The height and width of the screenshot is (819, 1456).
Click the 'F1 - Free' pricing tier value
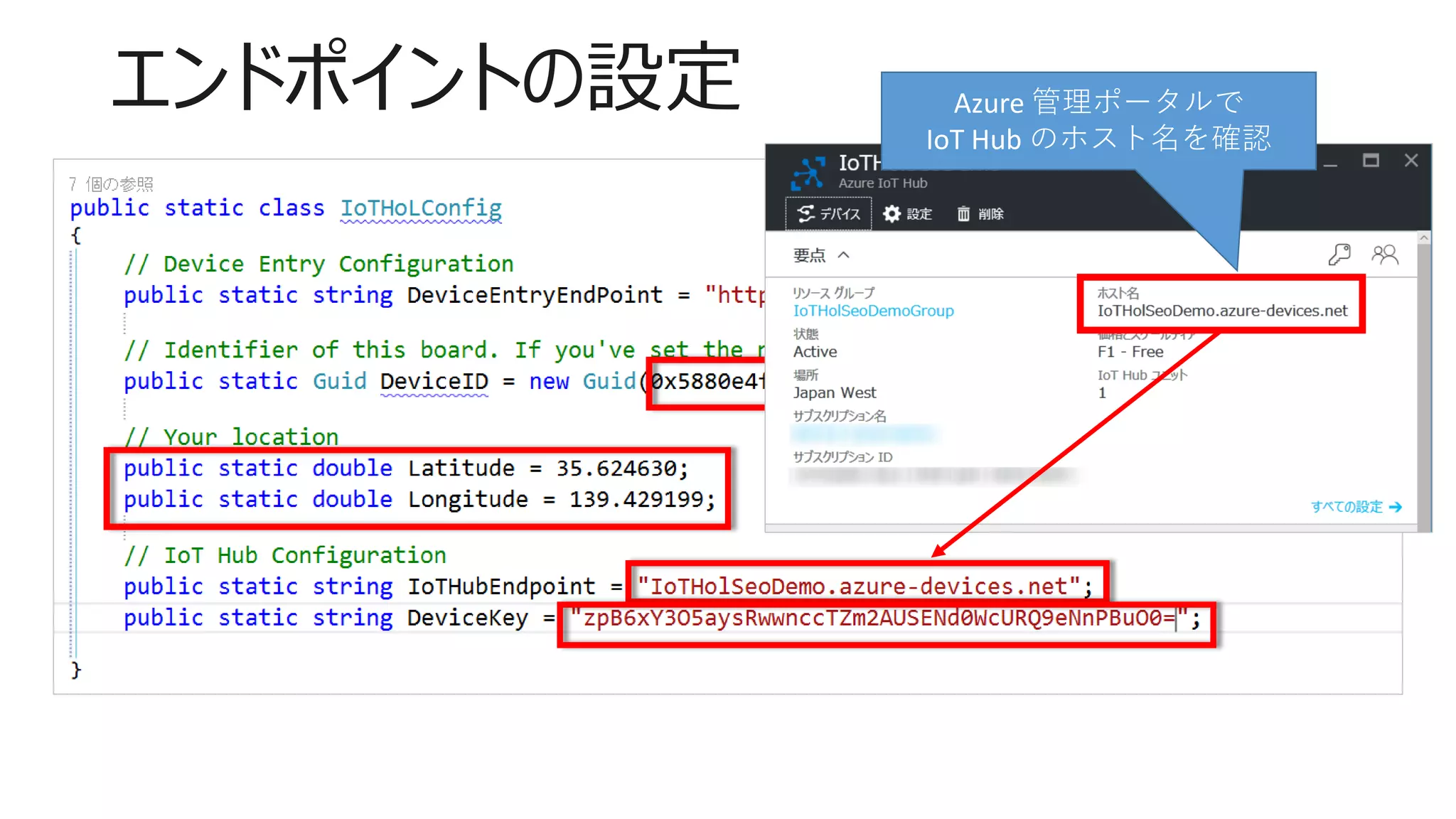click(1130, 352)
